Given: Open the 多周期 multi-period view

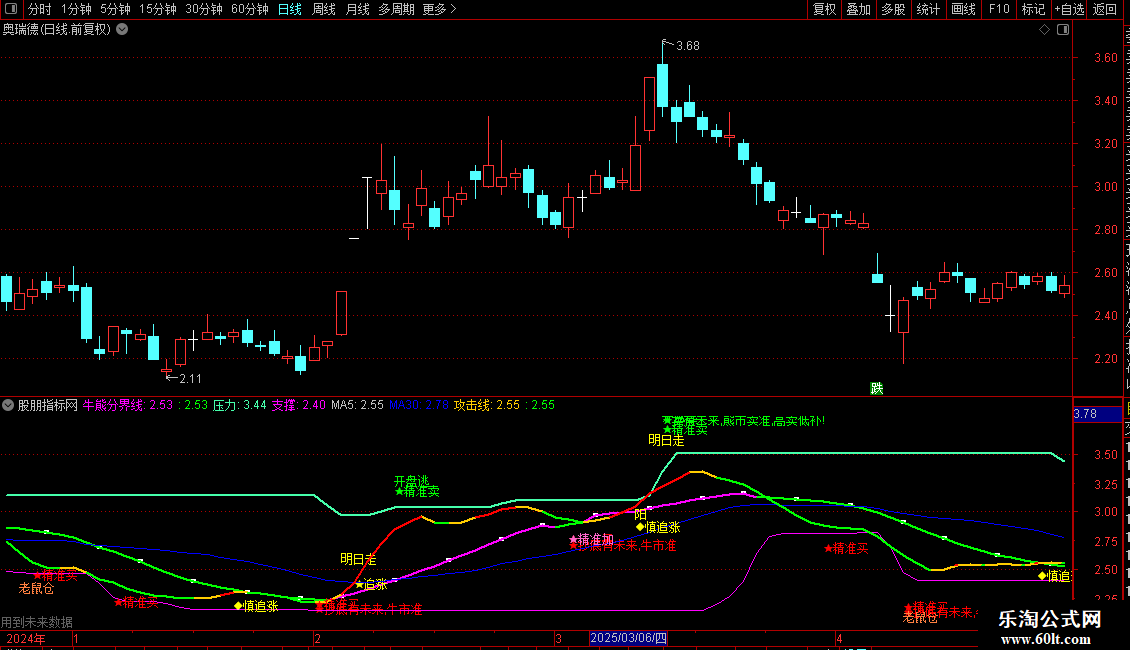Looking at the screenshot, I should coord(396,9).
